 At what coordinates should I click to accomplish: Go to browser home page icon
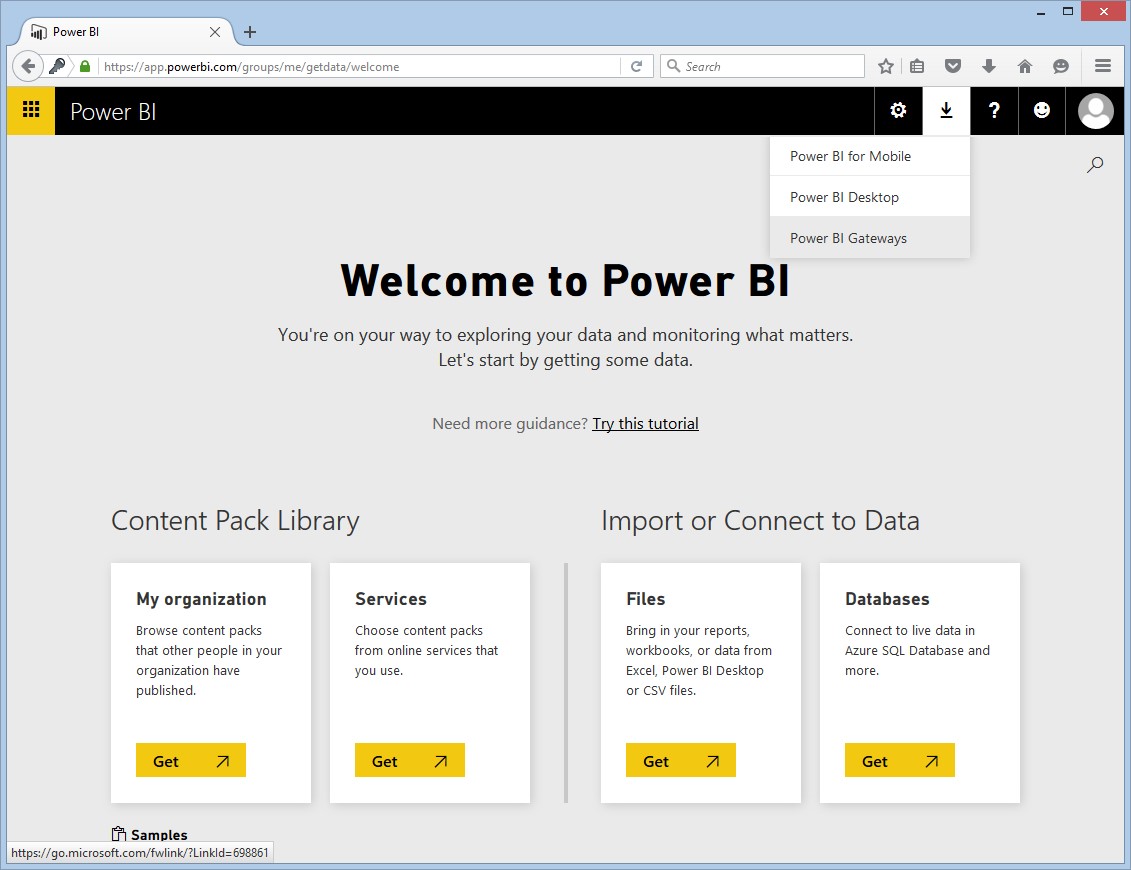click(x=1024, y=66)
